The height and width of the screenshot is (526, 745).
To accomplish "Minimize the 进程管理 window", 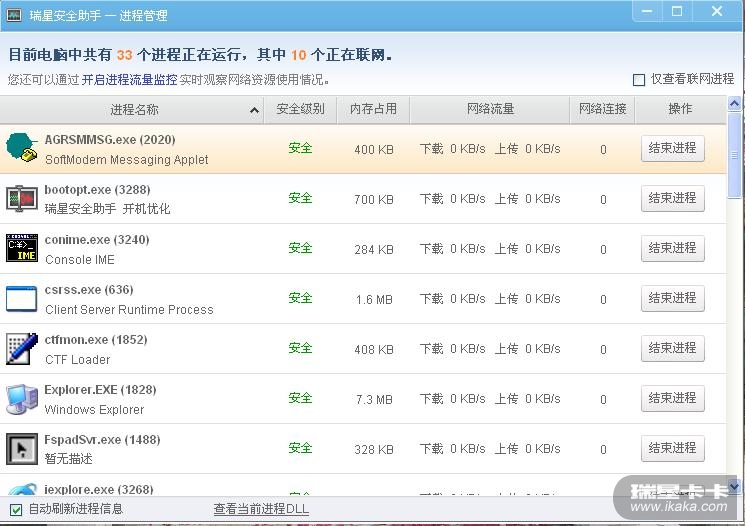I will pyautogui.click(x=647, y=11).
